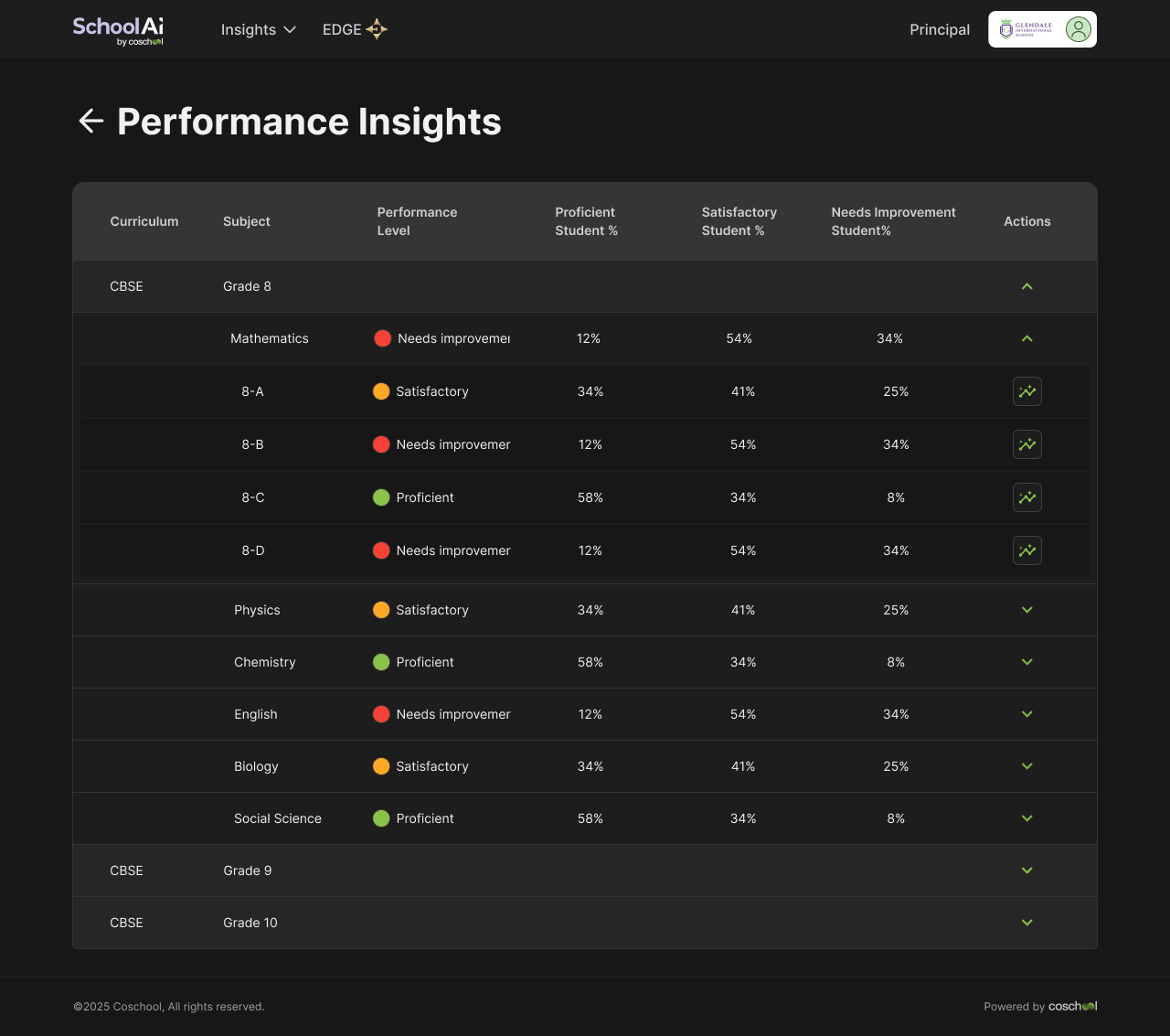The height and width of the screenshot is (1036, 1170).
Task: Click the 58% proficient value for 8-C
Action: point(590,497)
